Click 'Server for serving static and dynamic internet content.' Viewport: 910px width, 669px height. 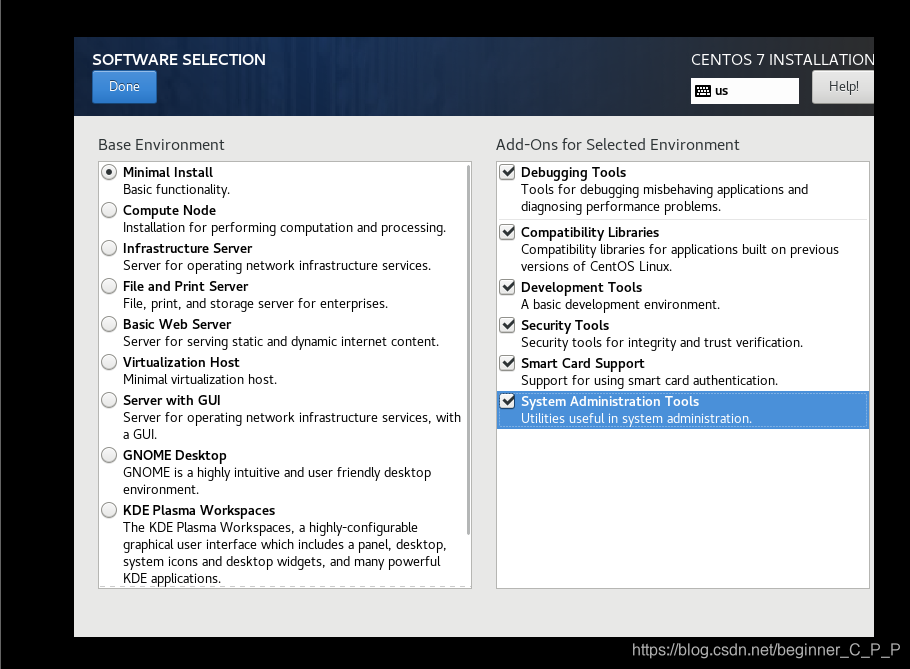(x=281, y=341)
